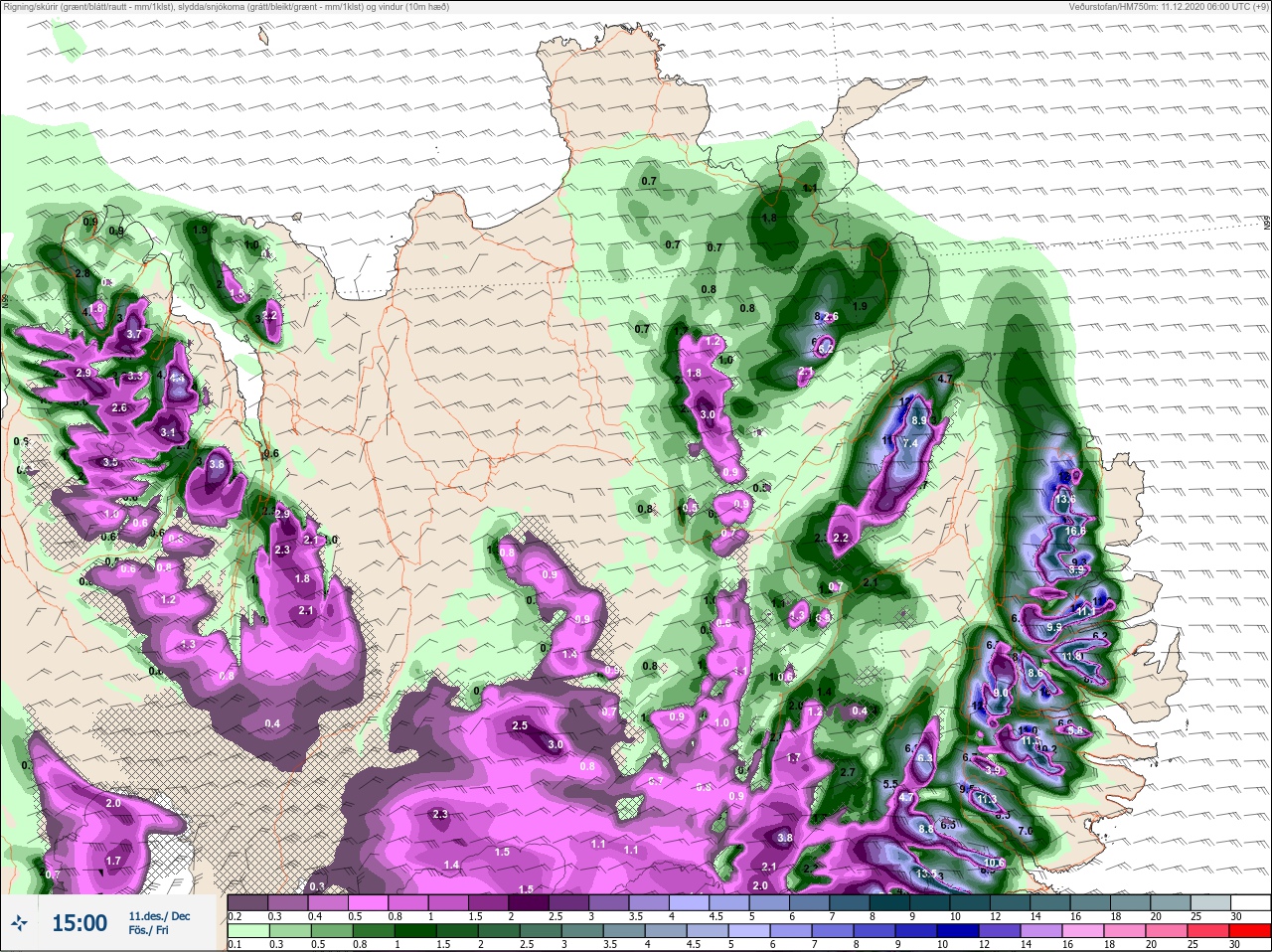Image resolution: width=1272 pixels, height=952 pixels.
Task: Click the 3.1 snowfall value on the map
Action: [168, 433]
